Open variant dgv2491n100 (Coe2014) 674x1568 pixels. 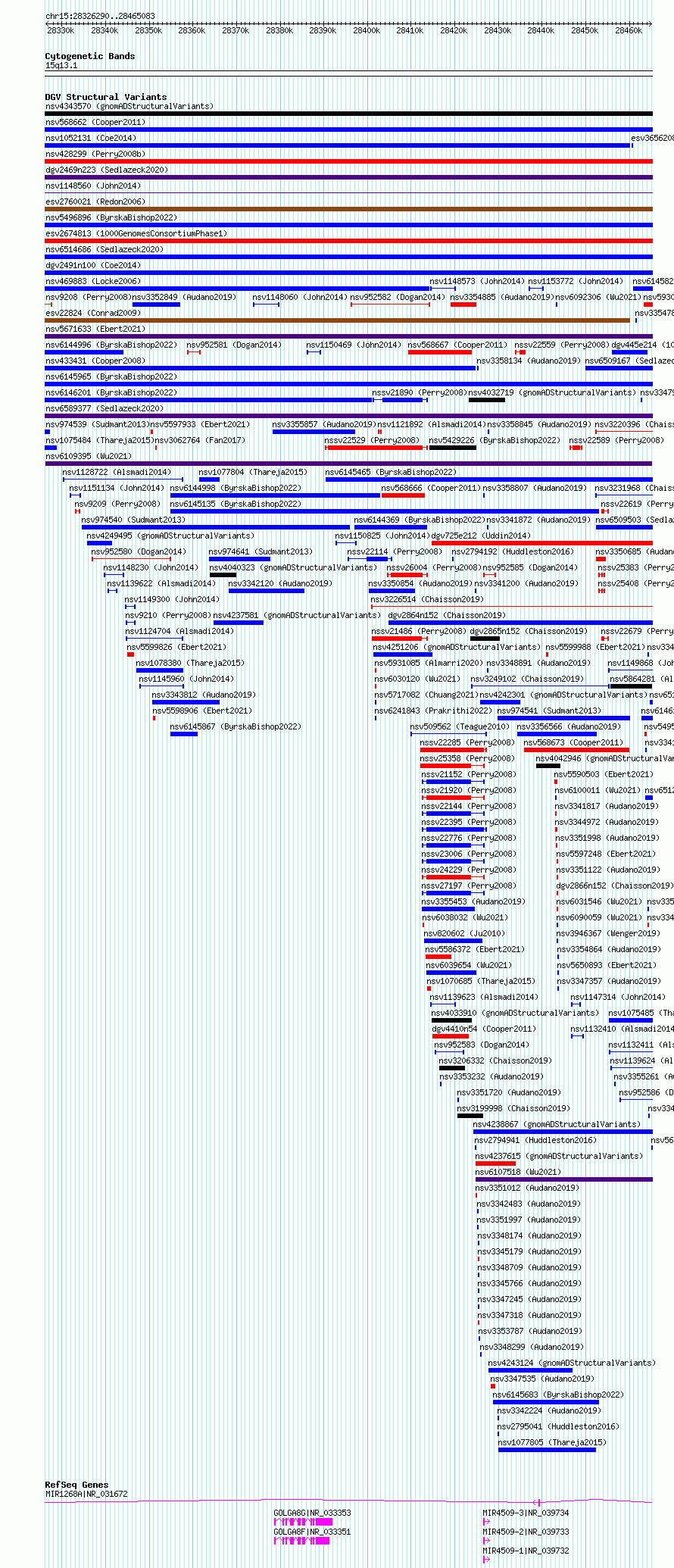pos(93,265)
